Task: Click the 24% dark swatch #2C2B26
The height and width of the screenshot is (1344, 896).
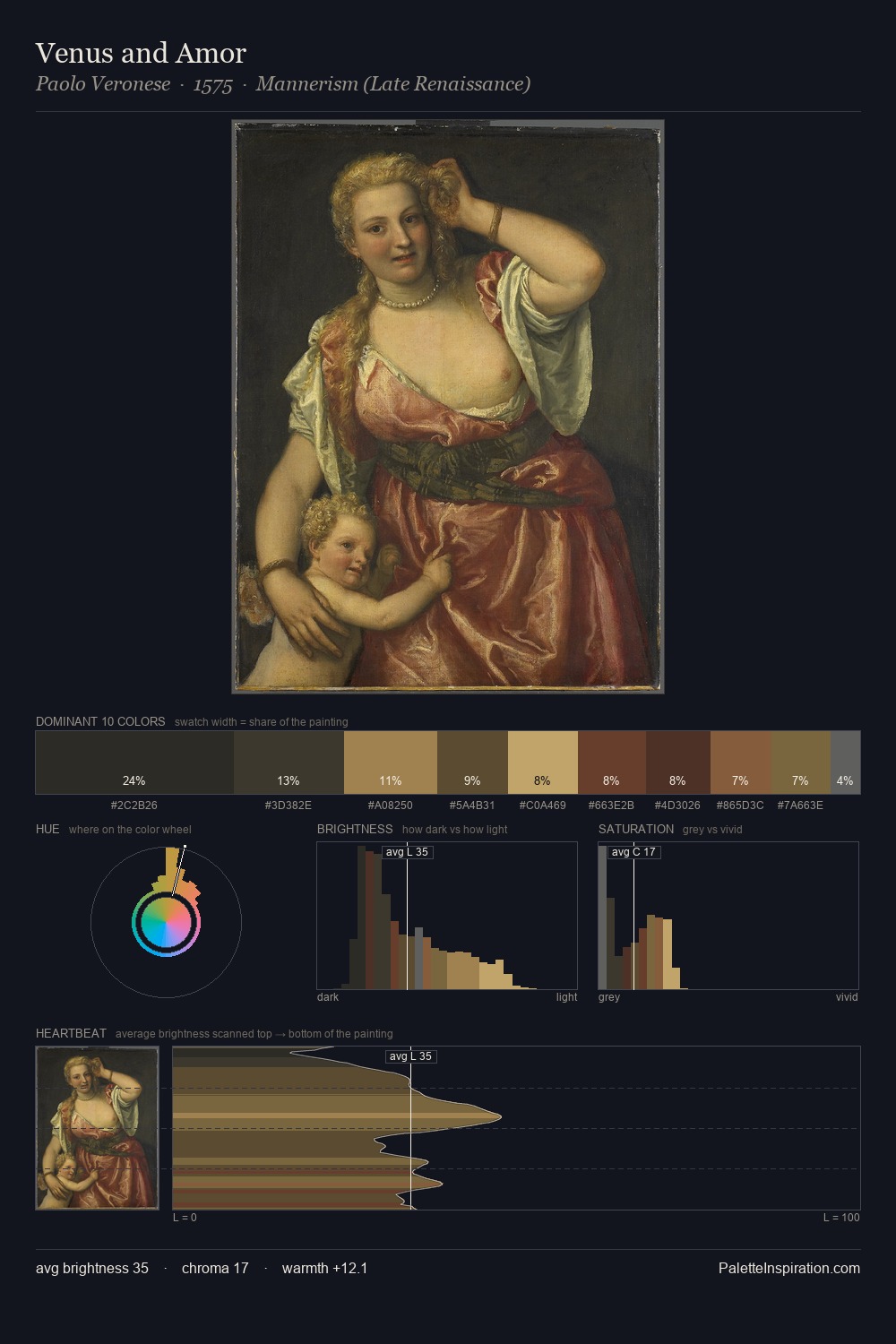Action: (x=134, y=762)
